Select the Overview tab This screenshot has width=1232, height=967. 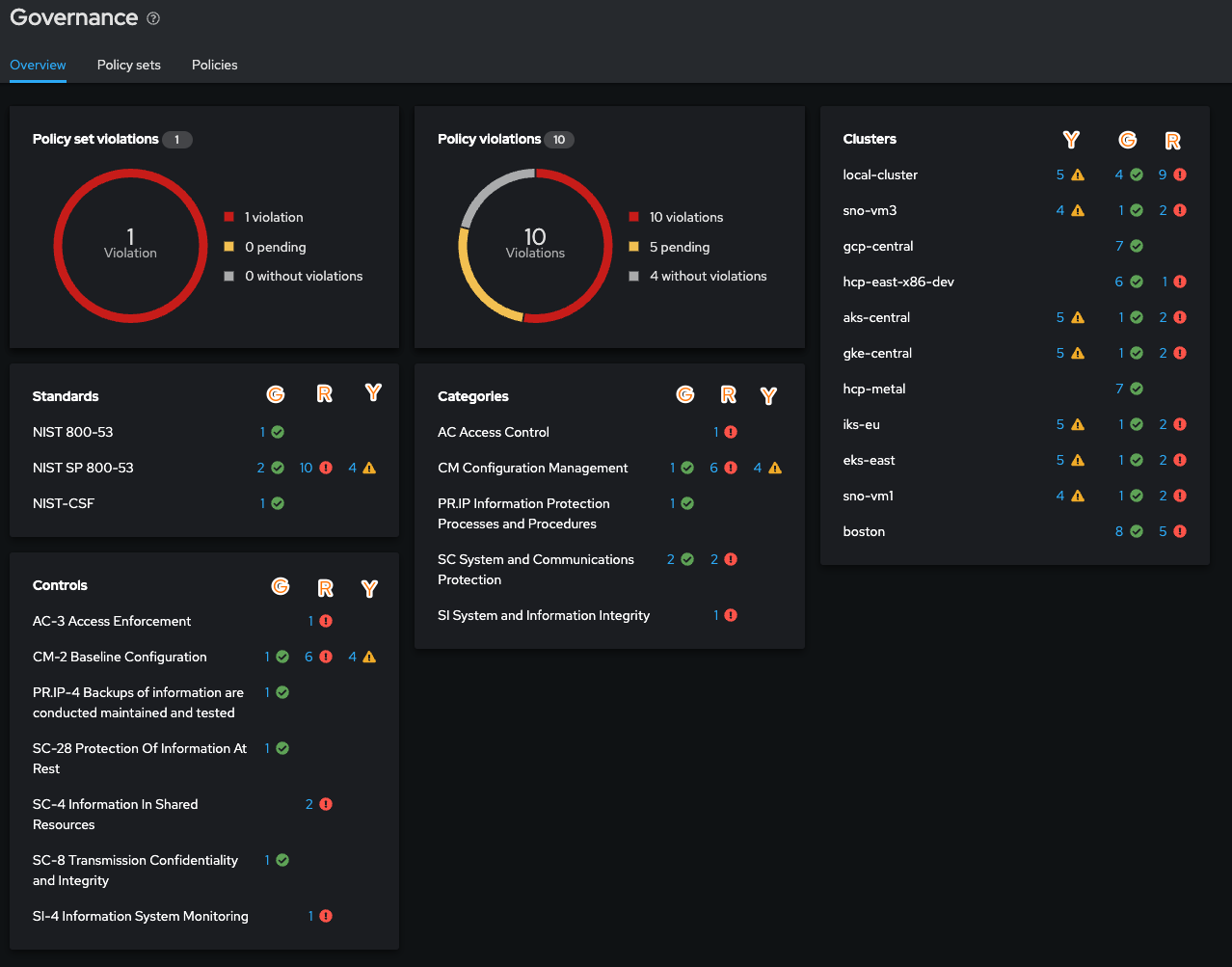pyautogui.click(x=38, y=65)
